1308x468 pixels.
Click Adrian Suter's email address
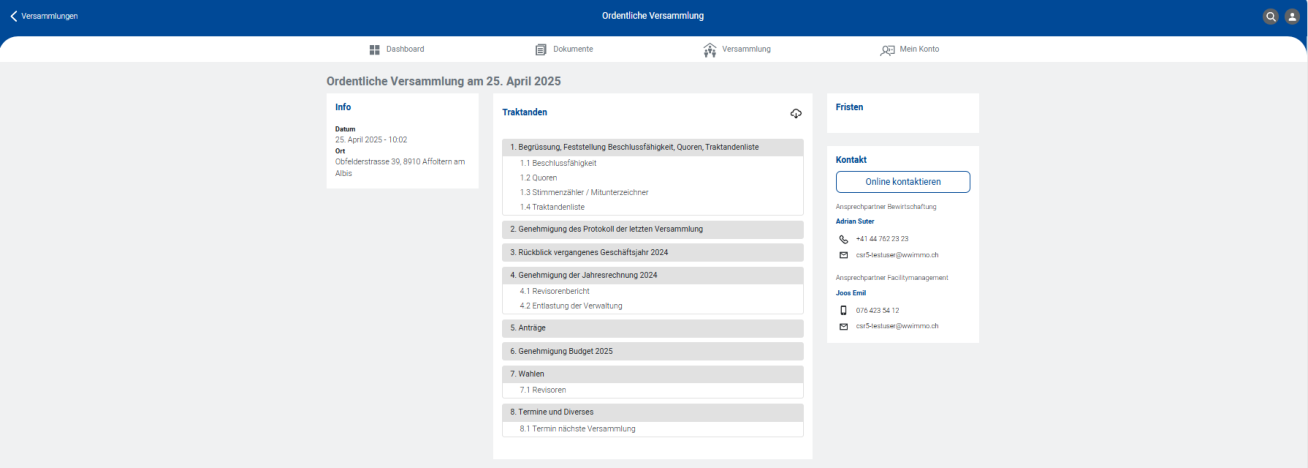pos(897,255)
